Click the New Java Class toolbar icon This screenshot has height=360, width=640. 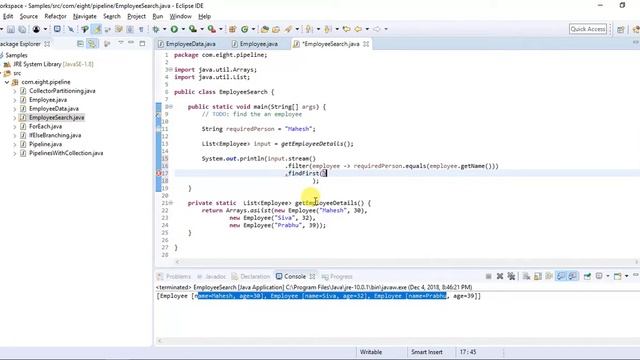[x=244, y=29]
